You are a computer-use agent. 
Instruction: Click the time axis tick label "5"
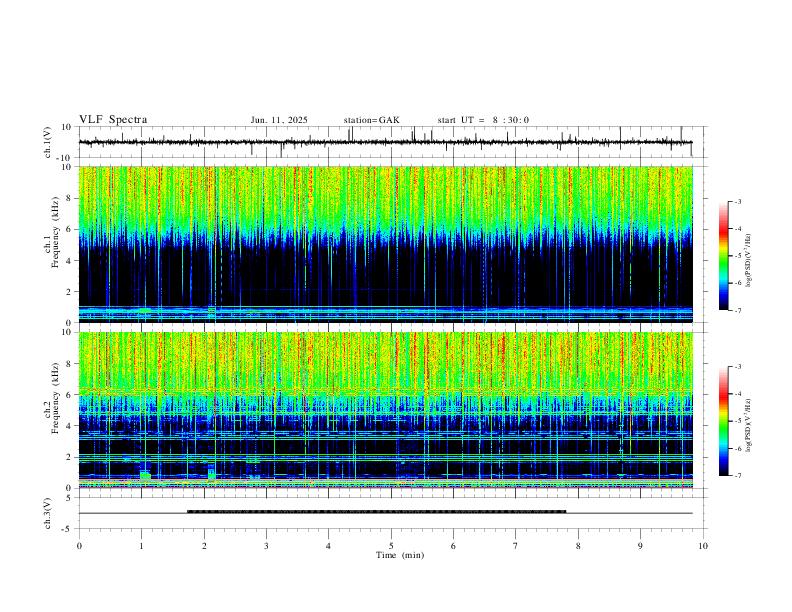391,546
